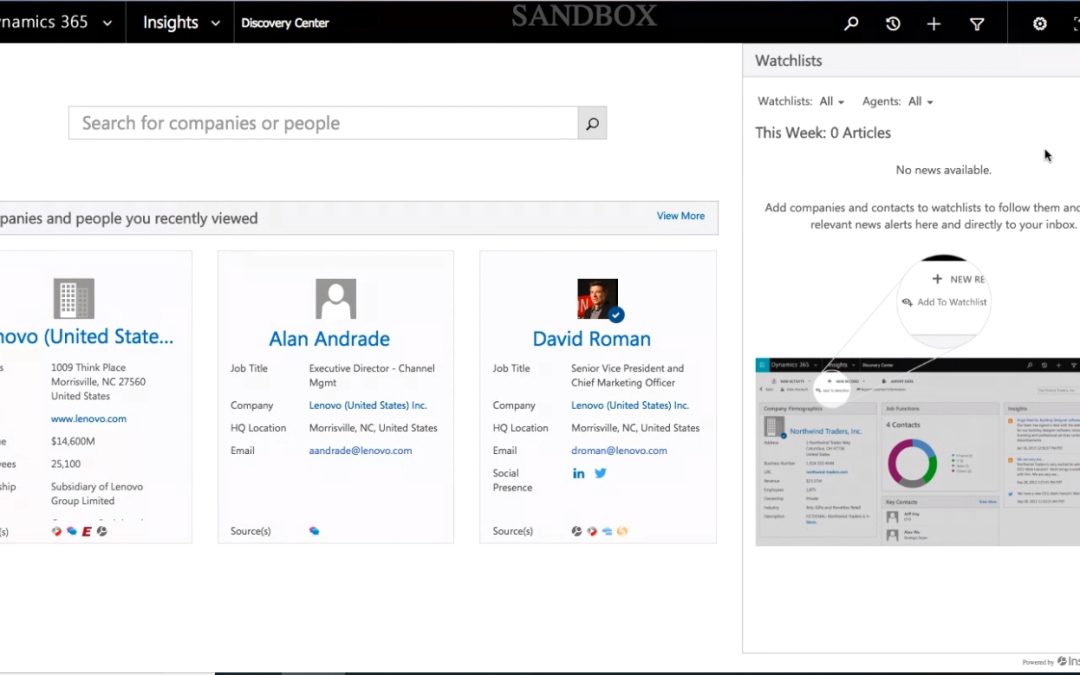1080x675 pixels.
Task: Open www.lenovo.com website link
Action: [x=89, y=418]
